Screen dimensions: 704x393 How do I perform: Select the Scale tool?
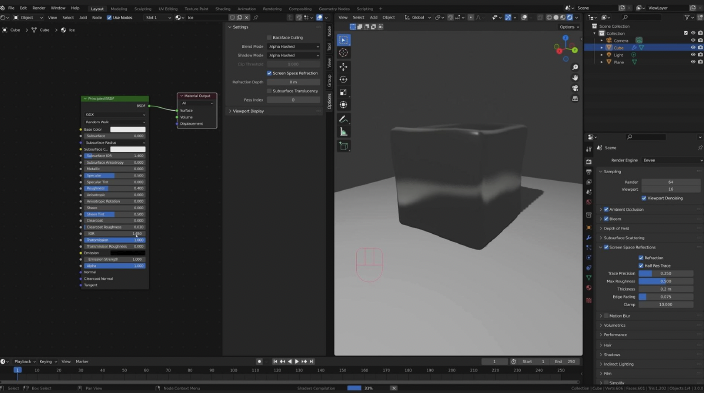pyautogui.click(x=343, y=92)
